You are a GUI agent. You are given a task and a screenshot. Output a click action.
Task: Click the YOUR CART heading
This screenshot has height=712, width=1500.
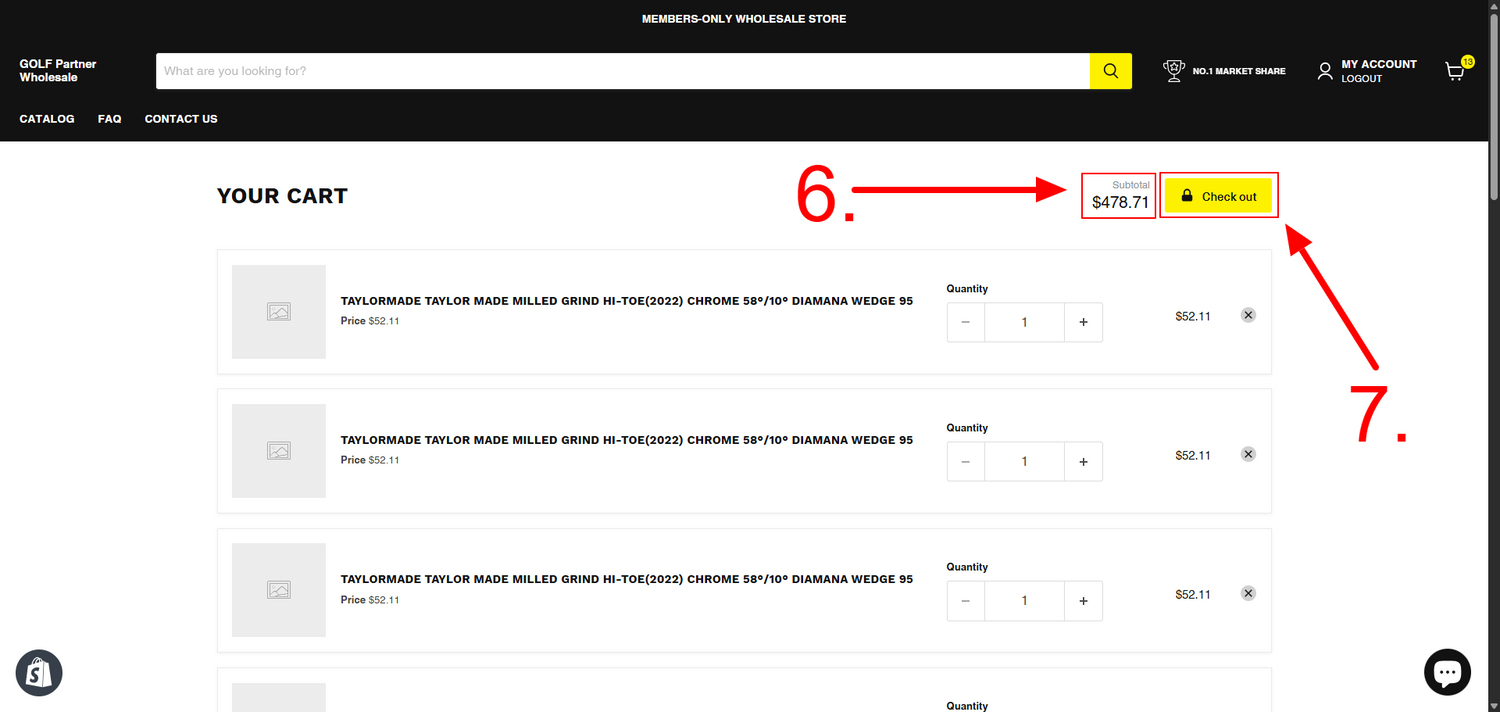(282, 196)
